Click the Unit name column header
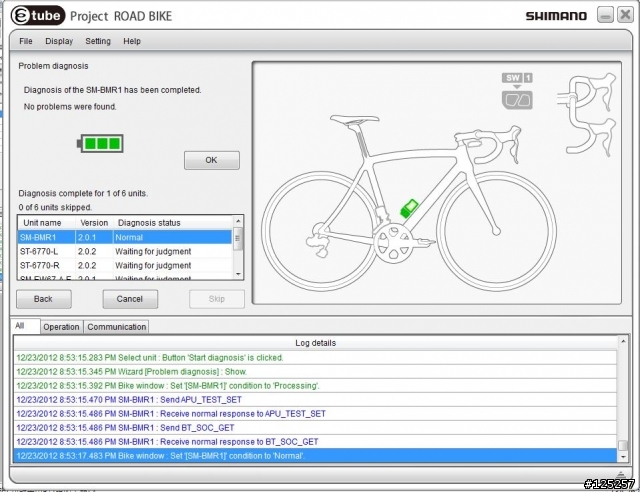 47,223
